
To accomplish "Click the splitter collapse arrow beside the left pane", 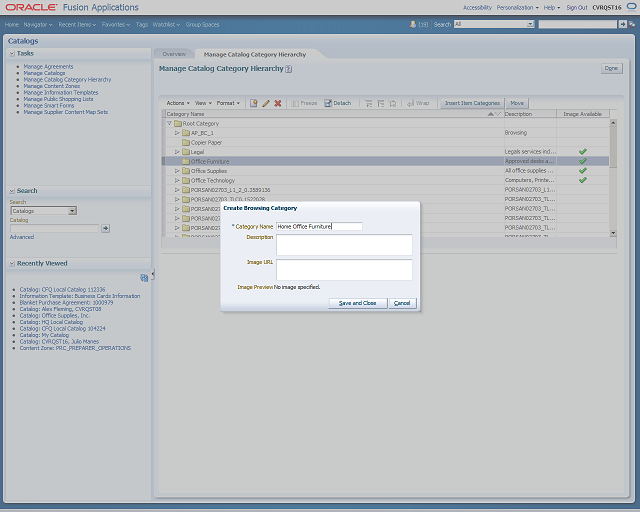I will [x=153, y=274].
